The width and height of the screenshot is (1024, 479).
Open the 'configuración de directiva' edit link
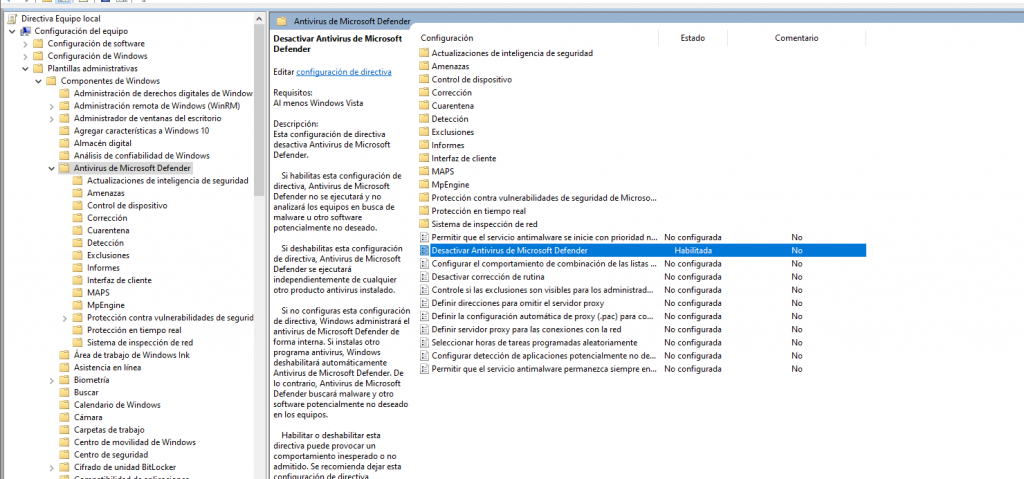pyautogui.click(x=344, y=72)
